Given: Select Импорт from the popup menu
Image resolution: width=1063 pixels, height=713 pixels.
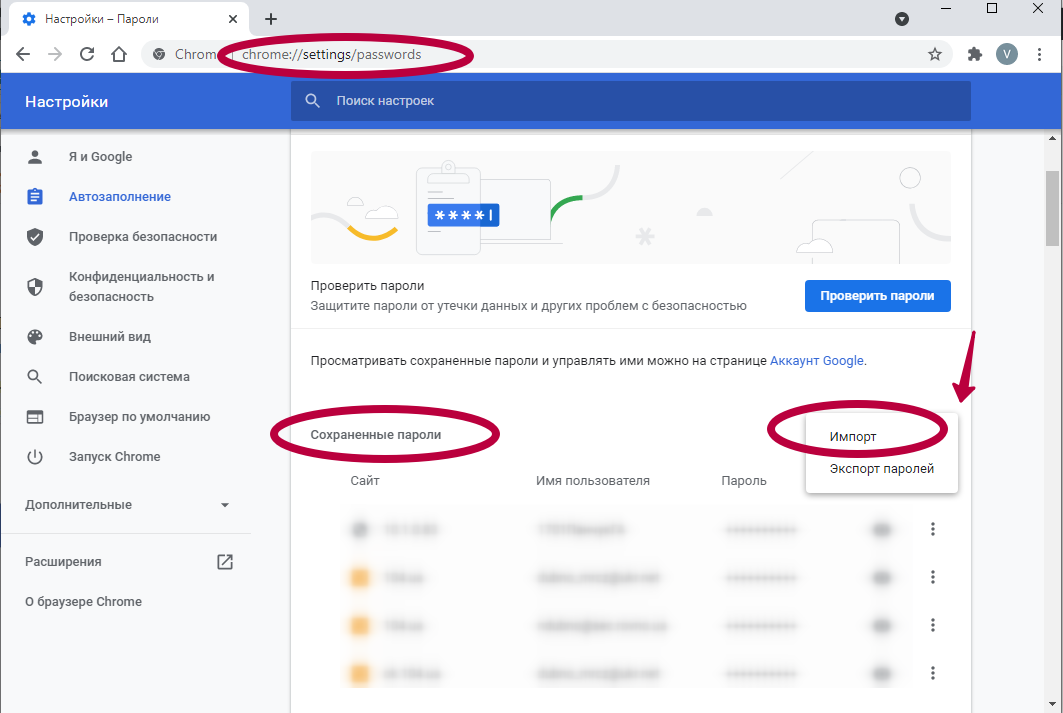Looking at the screenshot, I should (852, 437).
